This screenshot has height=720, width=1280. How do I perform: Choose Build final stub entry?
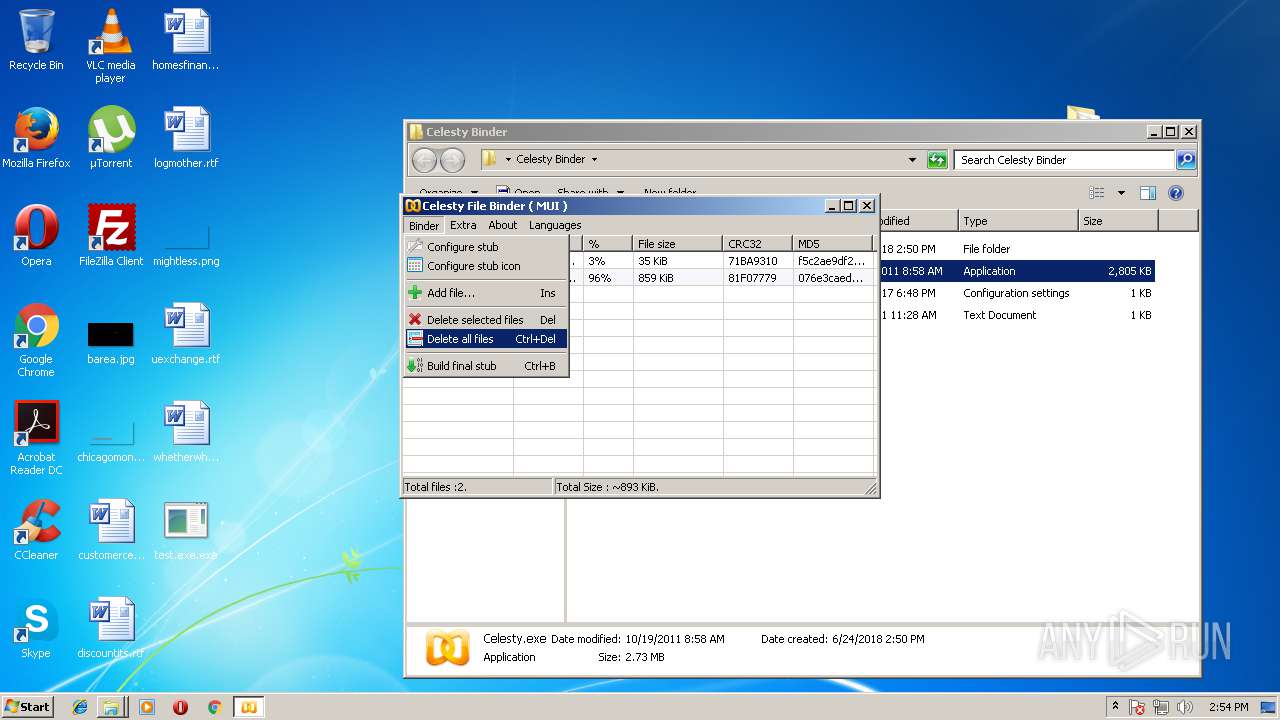point(486,366)
